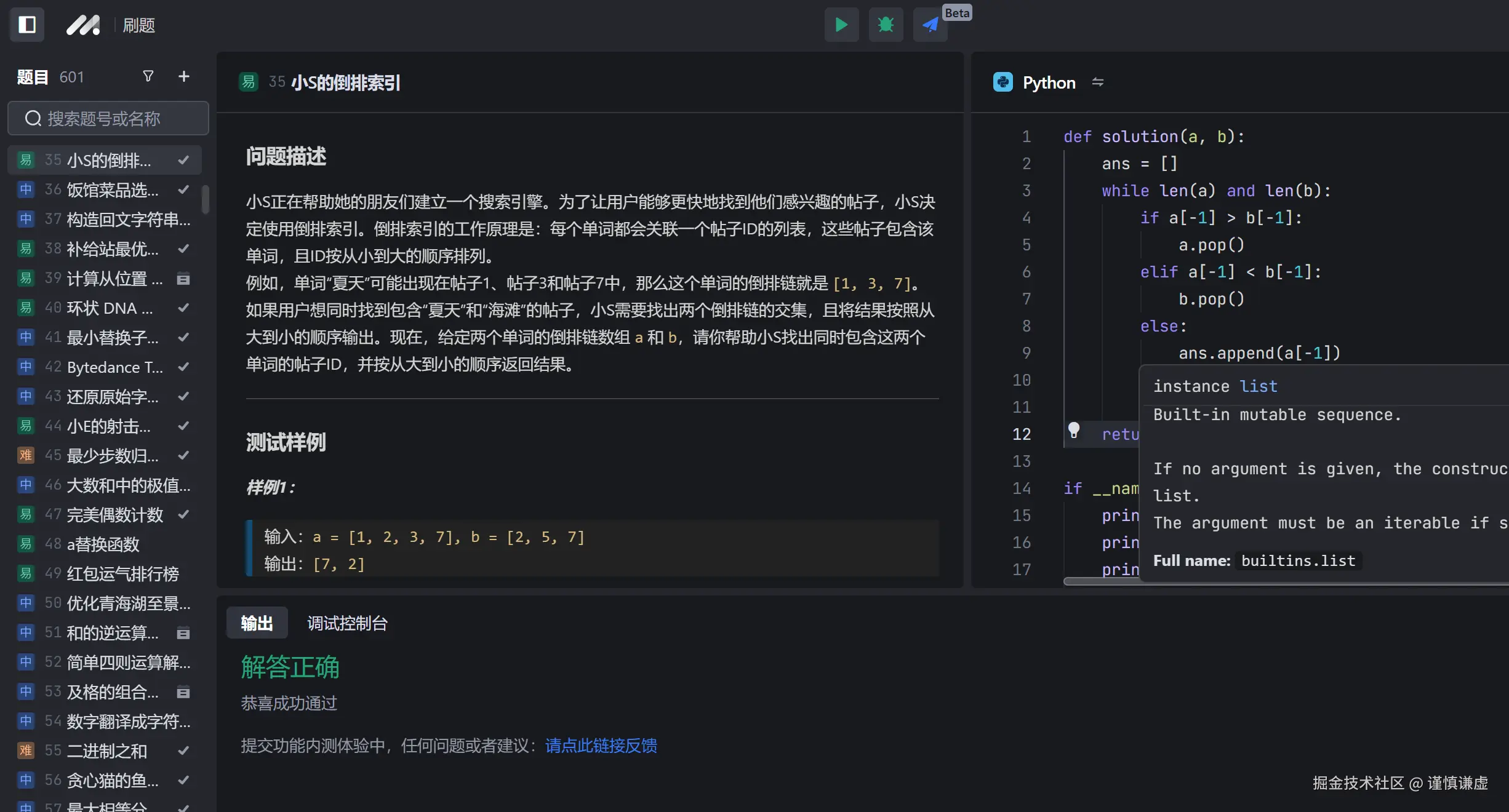Run the code with the green play icon
The image size is (1509, 812).
coord(841,25)
